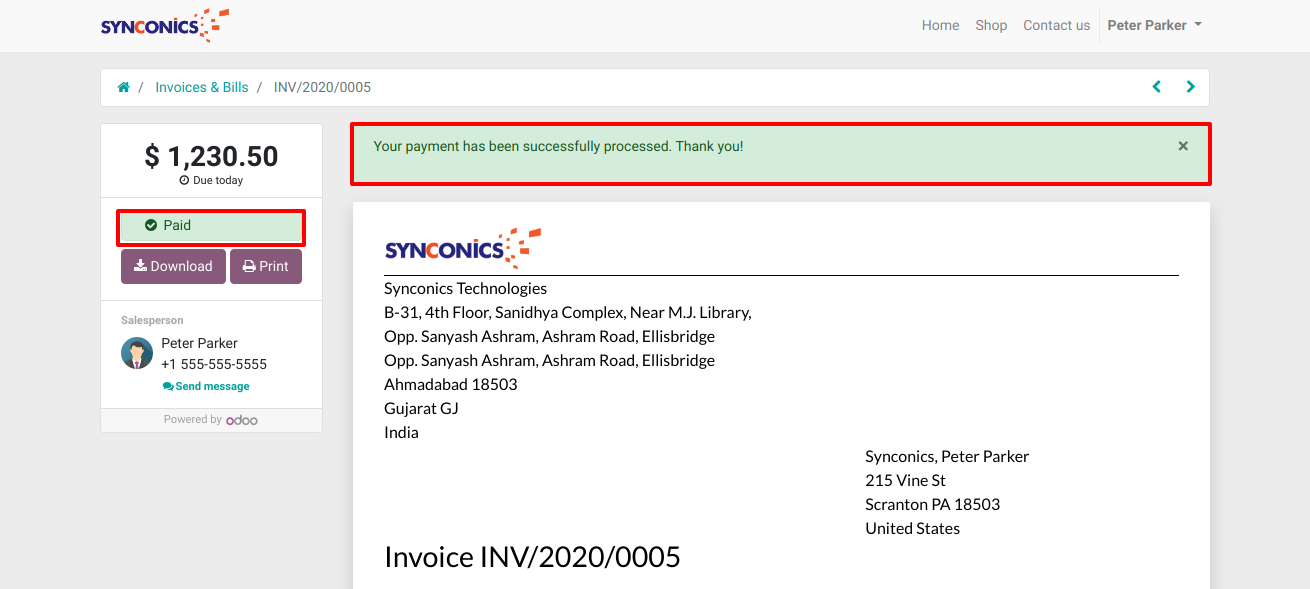The image size is (1310, 589).
Task: Open the Home menu item
Action: pos(940,26)
